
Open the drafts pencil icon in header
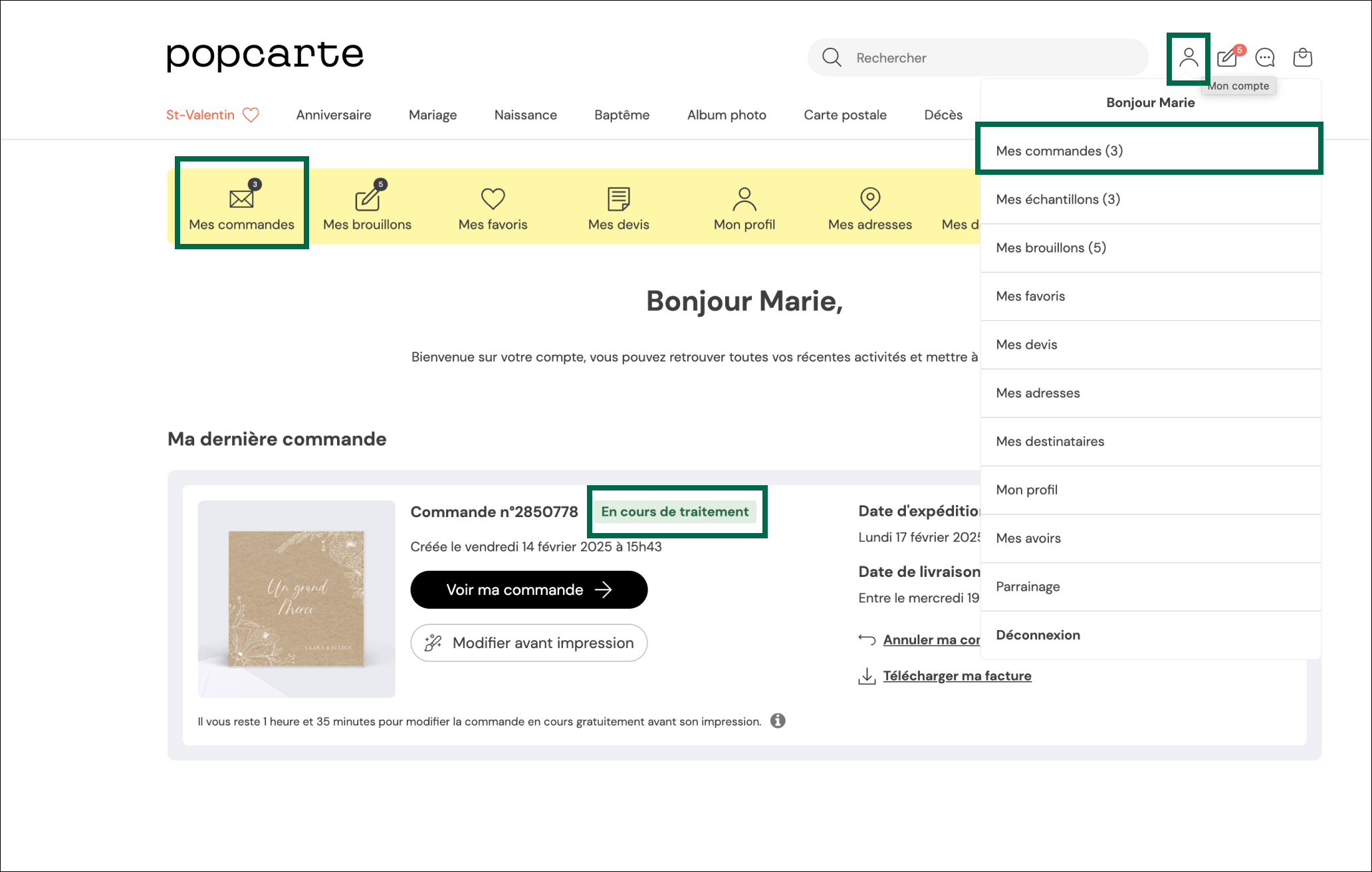(x=1227, y=58)
